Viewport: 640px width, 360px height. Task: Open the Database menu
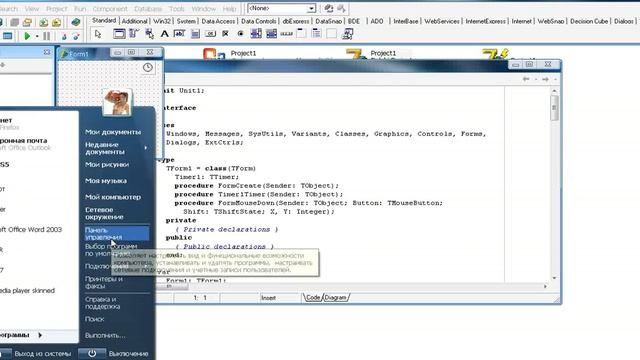148,9
